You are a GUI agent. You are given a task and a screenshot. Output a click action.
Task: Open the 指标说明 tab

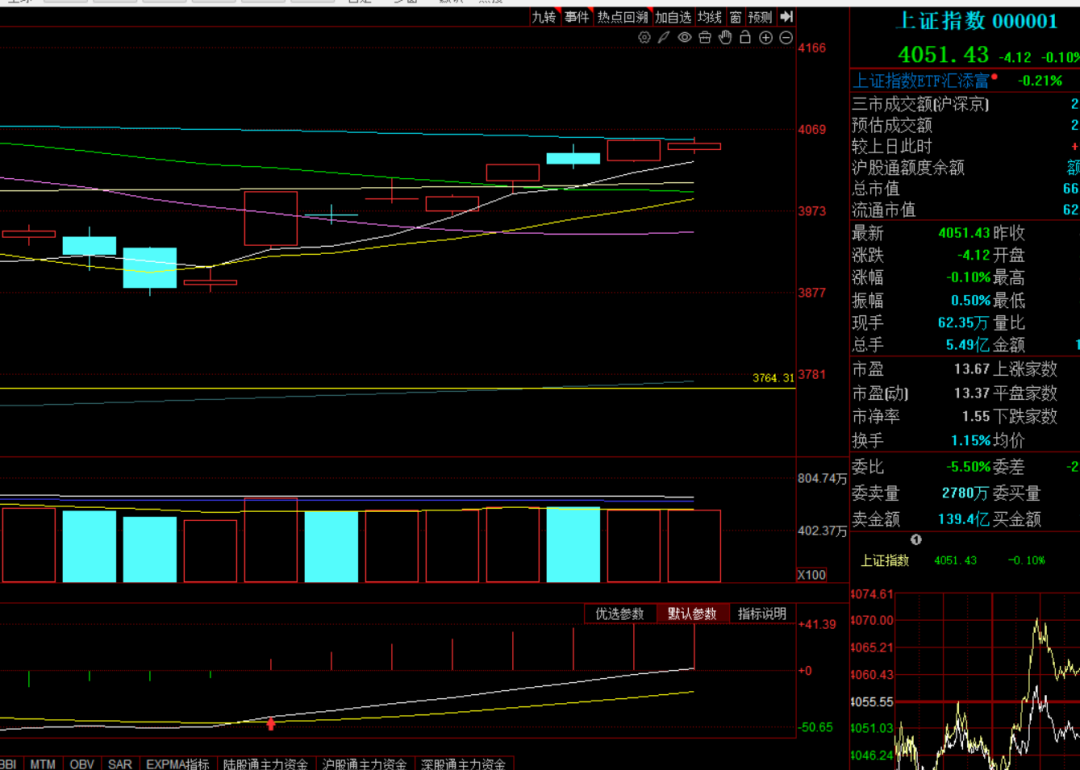pos(762,614)
